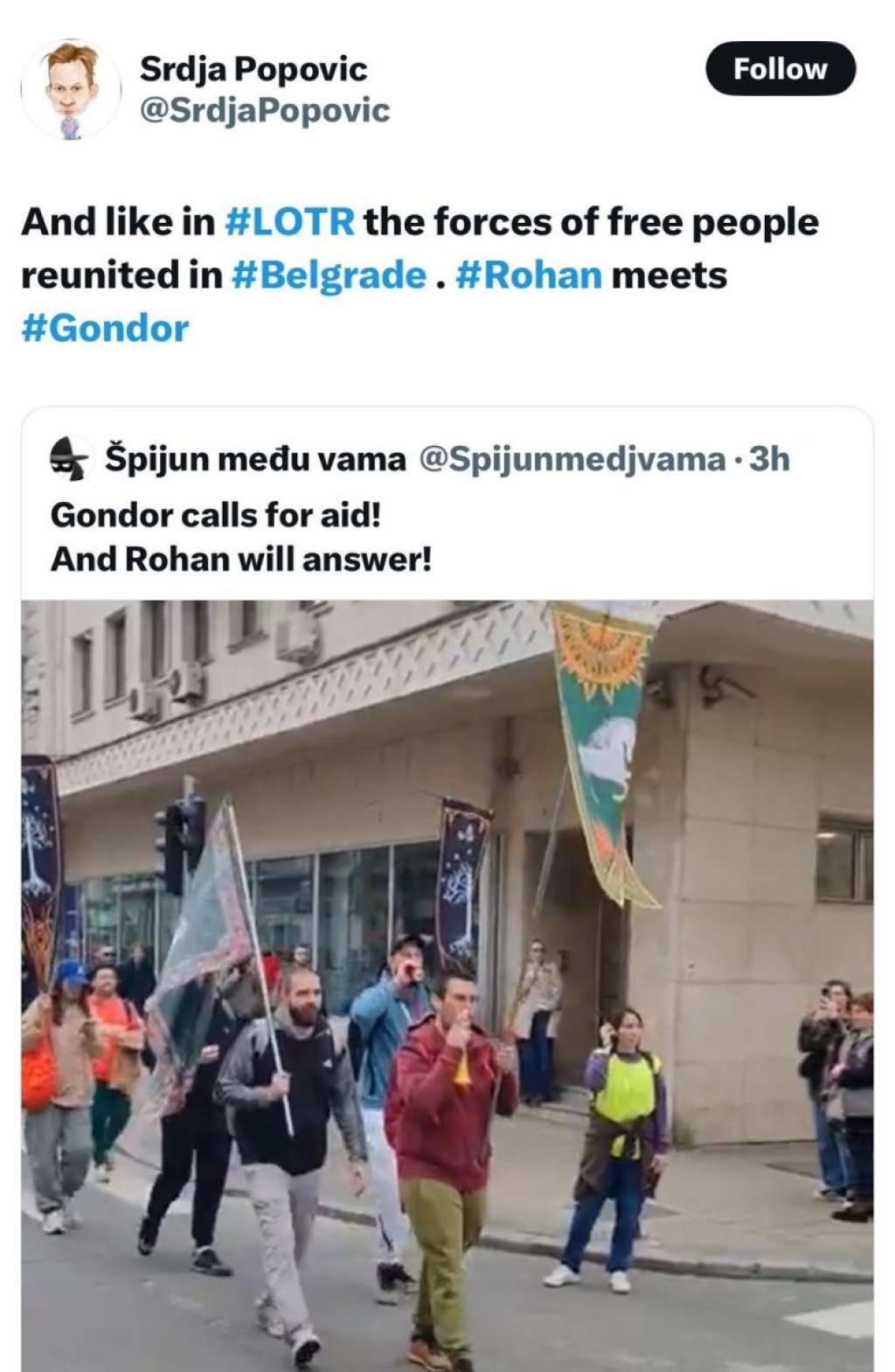This screenshot has height=1372, width=895.
Task: Click the Špijun među vama display name
Action: [x=255, y=458]
